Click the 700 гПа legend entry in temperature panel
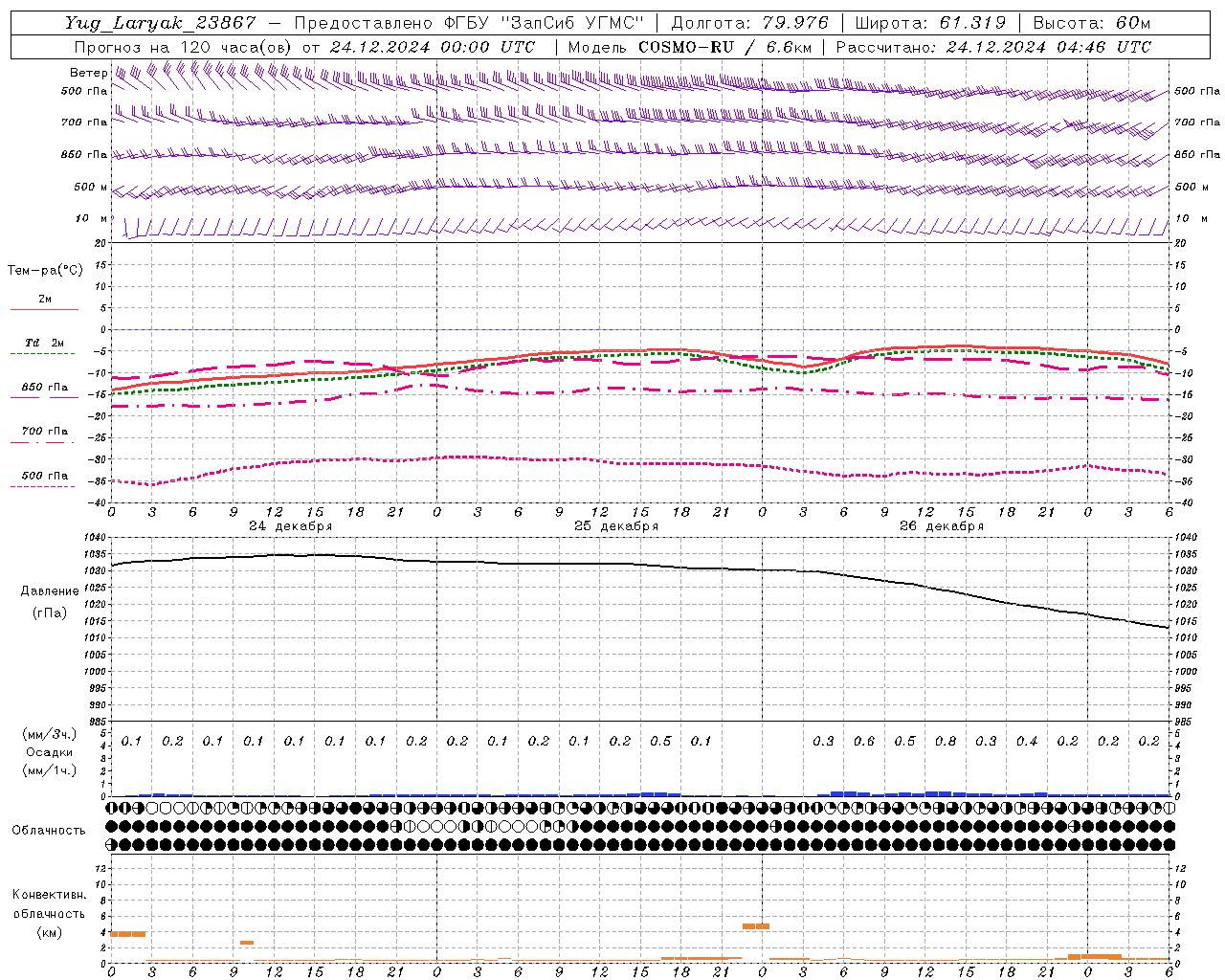The height and width of the screenshot is (980, 1225). [x=44, y=431]
